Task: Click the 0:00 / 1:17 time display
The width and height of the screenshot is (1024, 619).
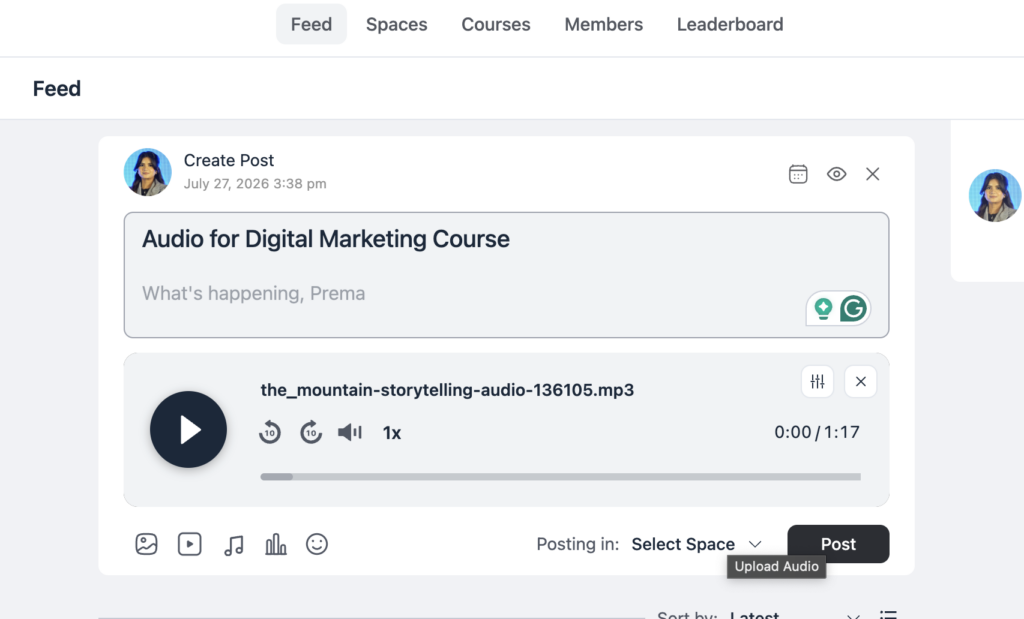Action: point(817,432)
